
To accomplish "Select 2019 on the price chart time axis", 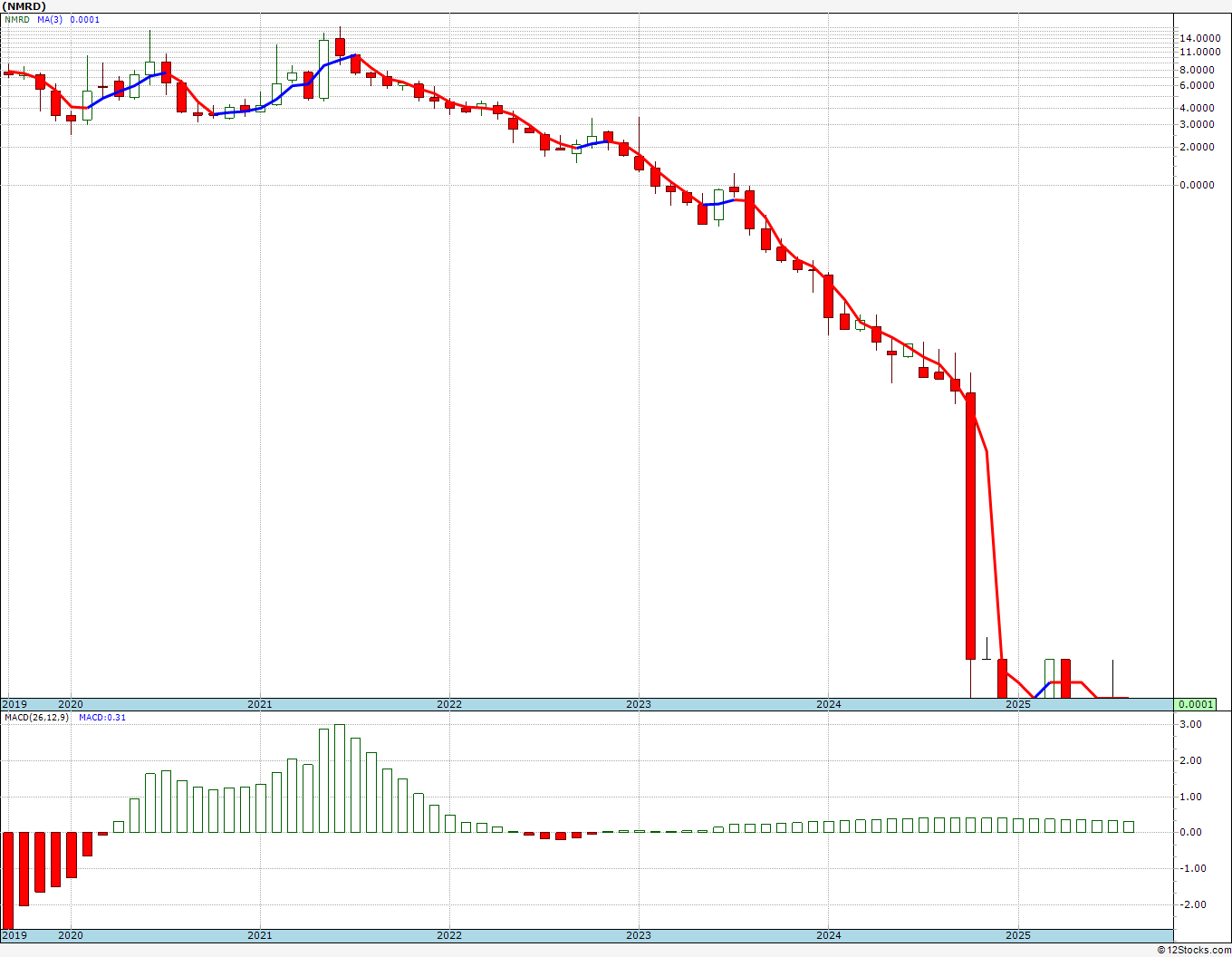I will [14, 704].
